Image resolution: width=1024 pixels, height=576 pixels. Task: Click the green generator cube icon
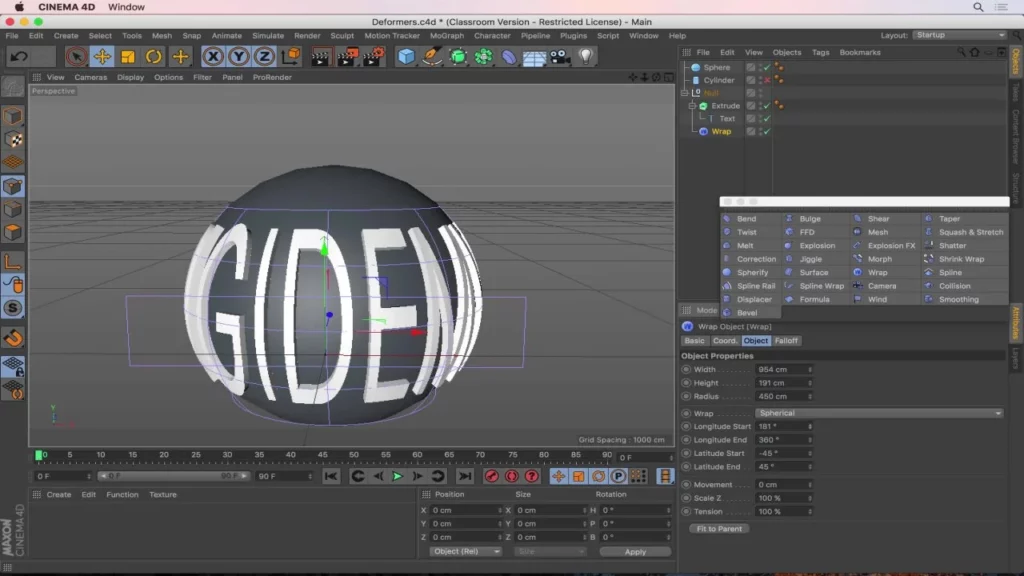(458, 57)
